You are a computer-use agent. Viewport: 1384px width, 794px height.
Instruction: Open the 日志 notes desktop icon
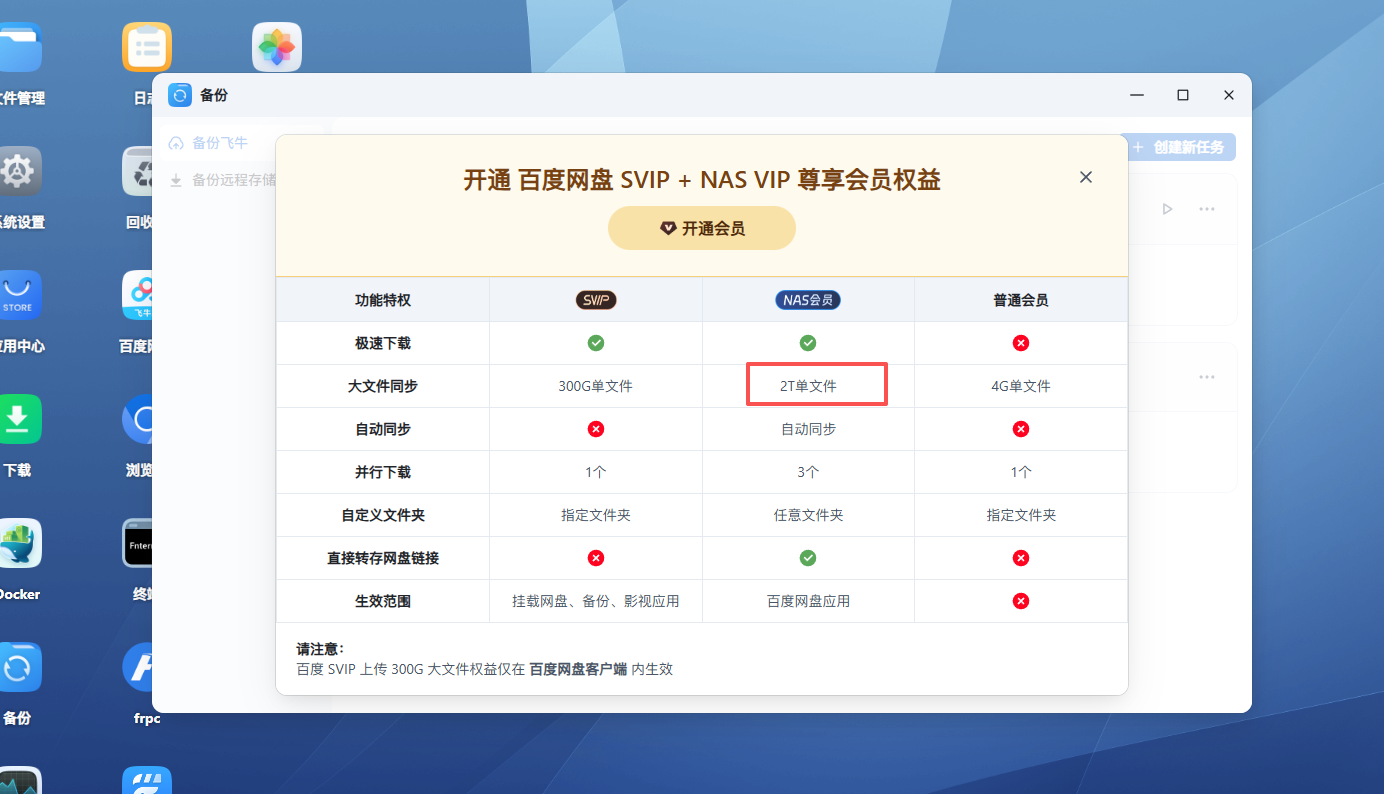[x=147, y=47]
